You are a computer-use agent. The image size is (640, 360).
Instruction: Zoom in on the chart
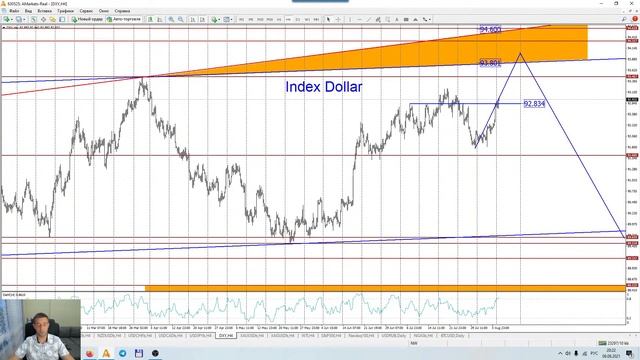(171, 19)
